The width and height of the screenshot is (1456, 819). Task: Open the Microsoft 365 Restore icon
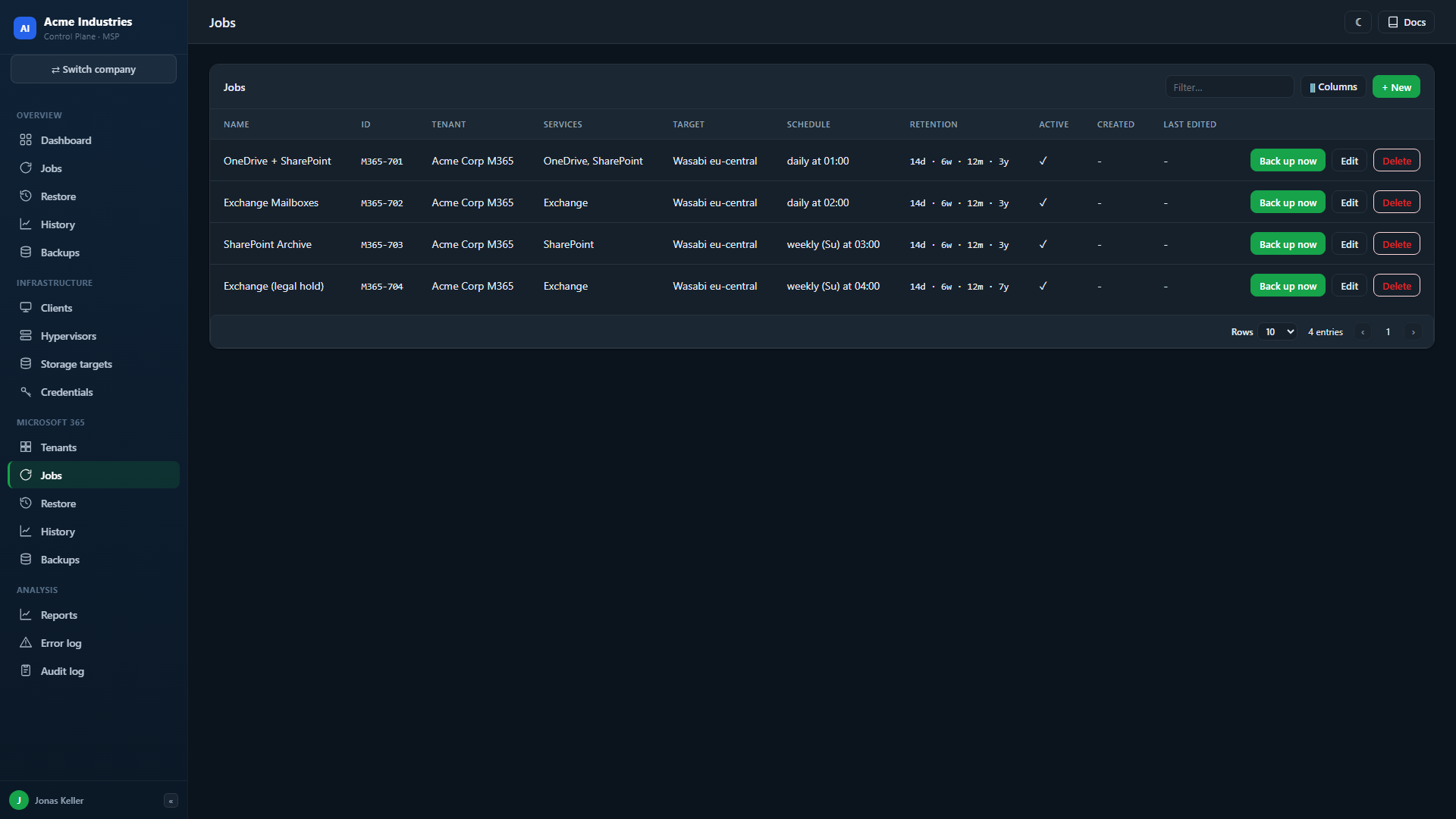click(26, 504)
